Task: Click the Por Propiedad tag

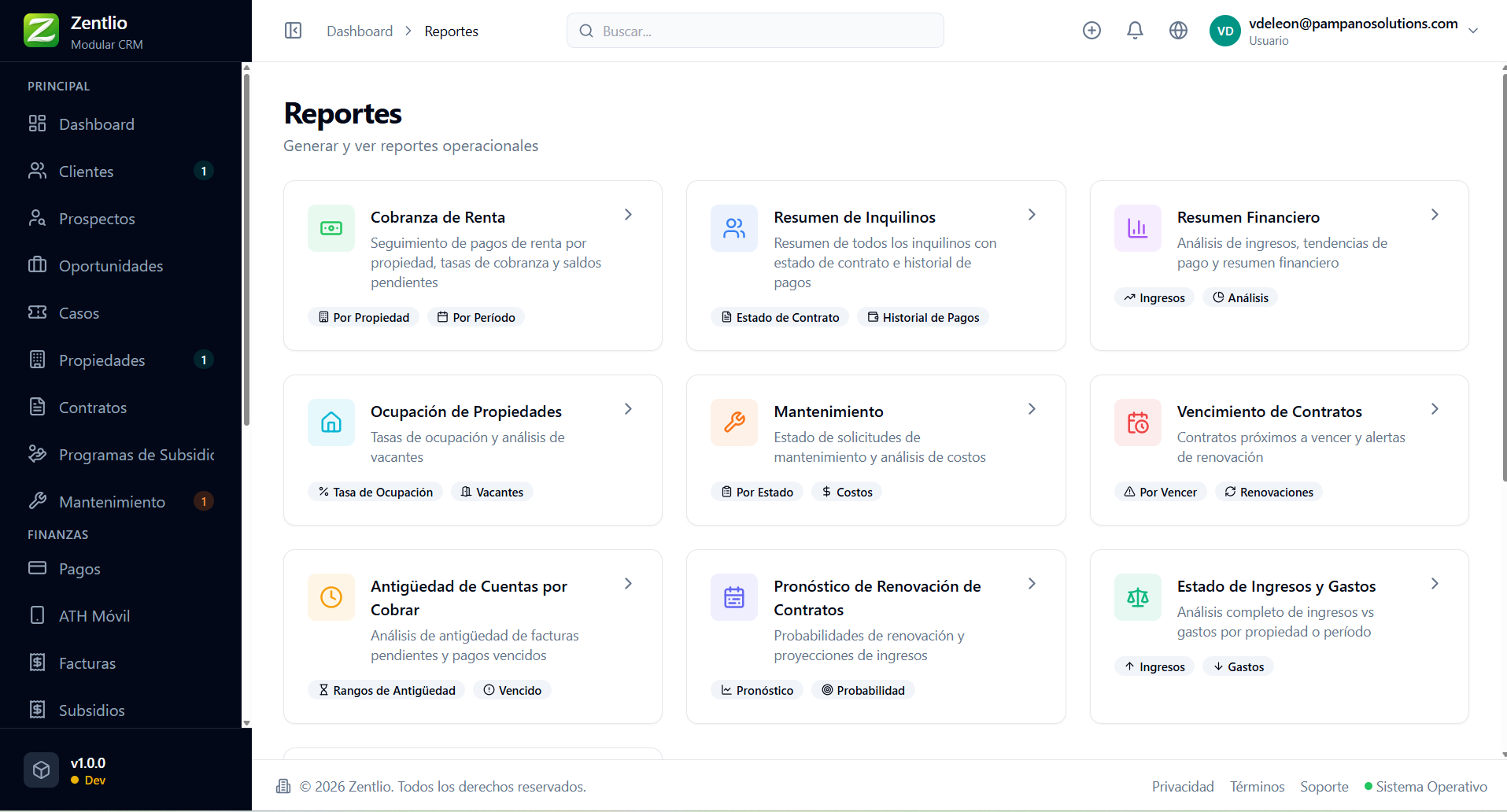Action: (364, 317)
